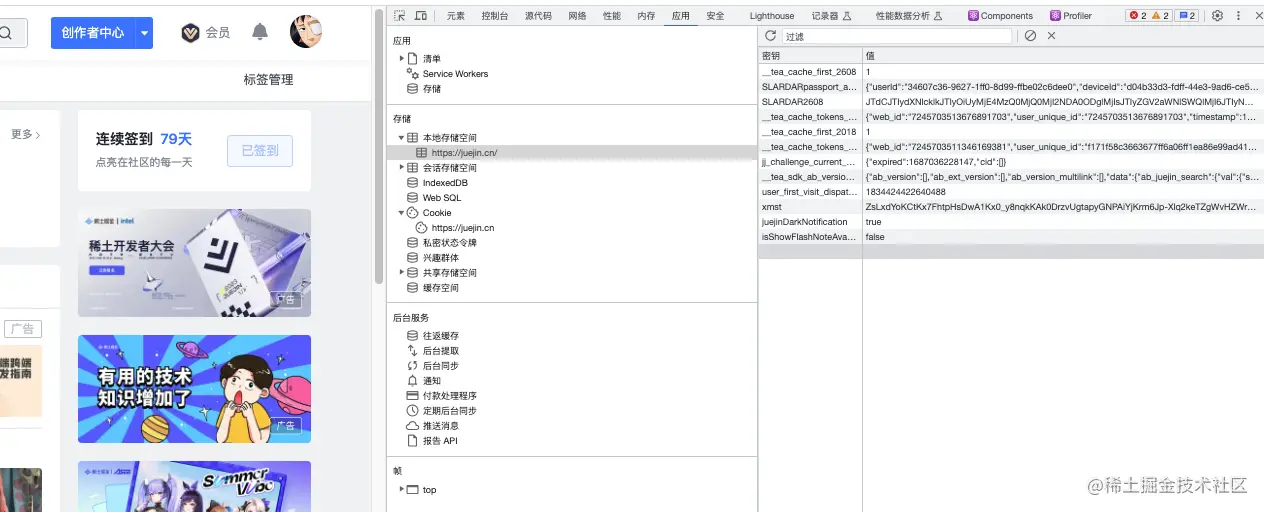1264x512 pixels.
Task: Click the 通知 bell icon in background services
Action: pyautogui.click(x=412, y=381)
